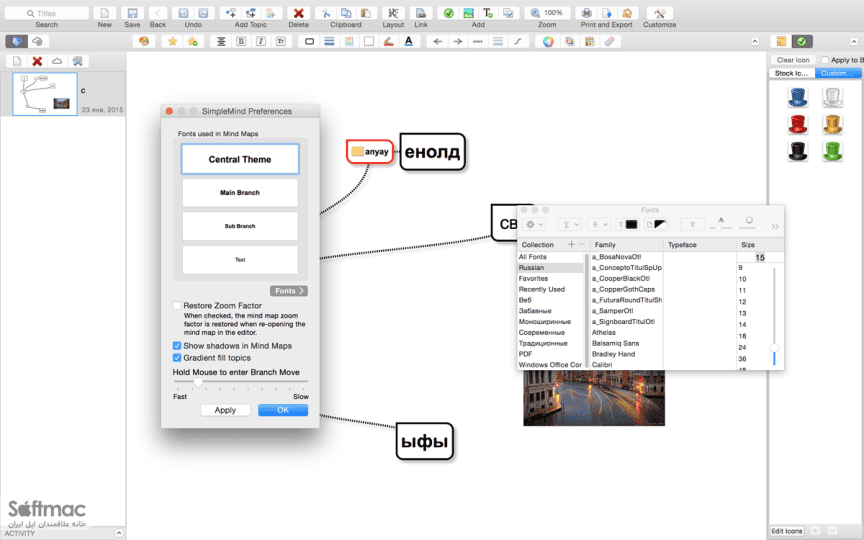Image resolution: width=864 pixels, height=540 pixels.
Task: Click the printer icon in Print and Export
Action: click(587, 13)
